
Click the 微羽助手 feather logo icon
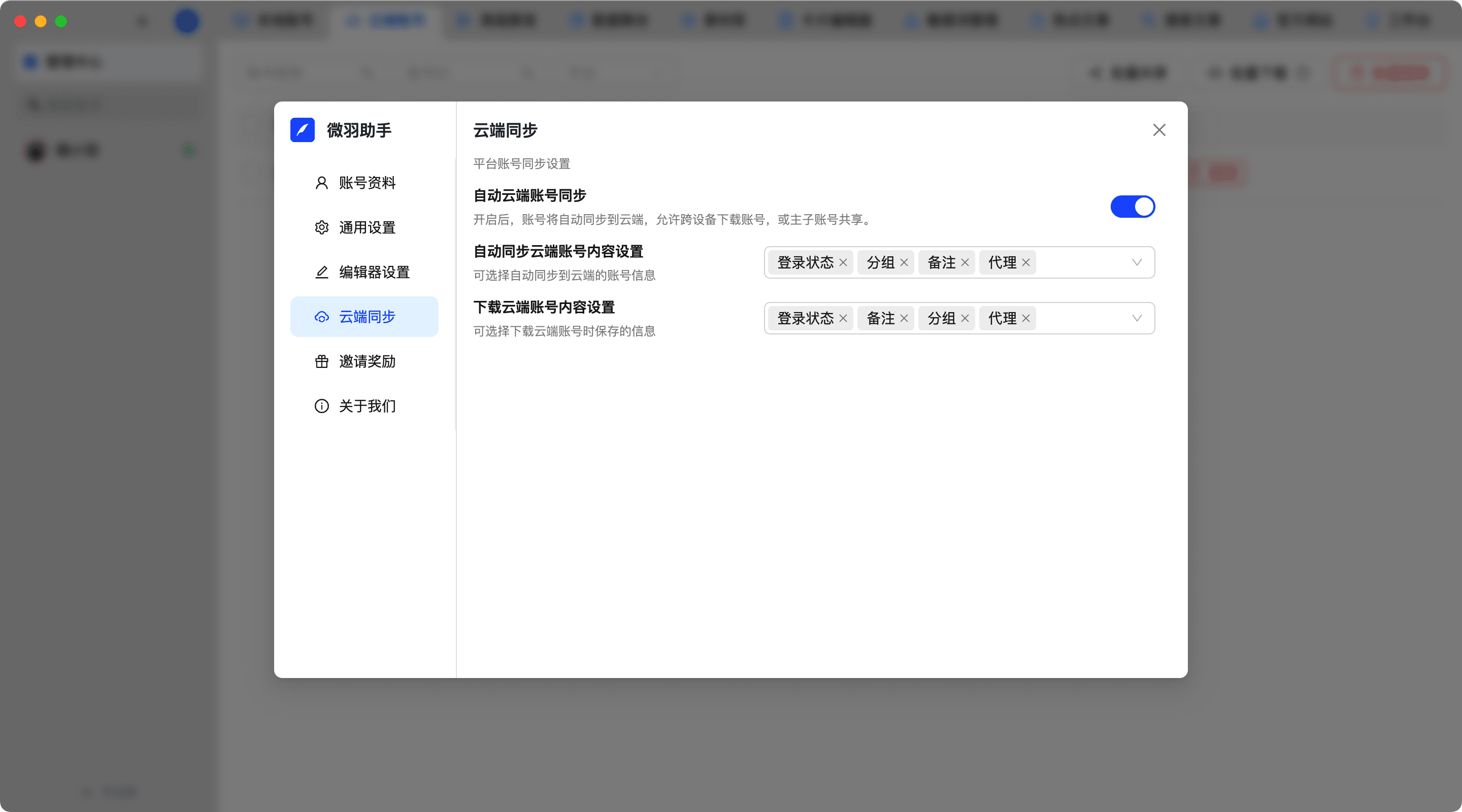[302, 130]
